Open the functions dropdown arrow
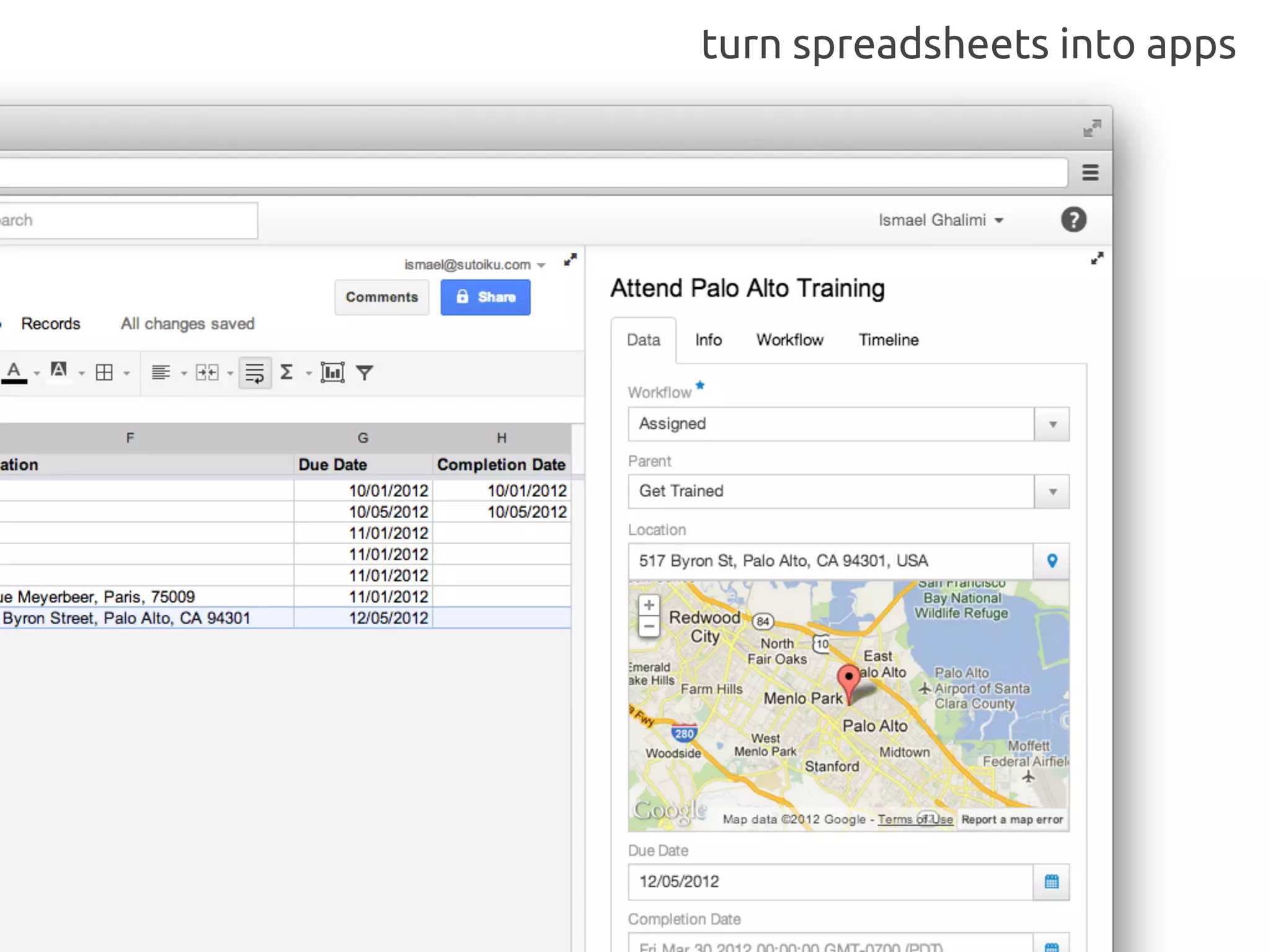1270x952 pixels. click(308, 374)
